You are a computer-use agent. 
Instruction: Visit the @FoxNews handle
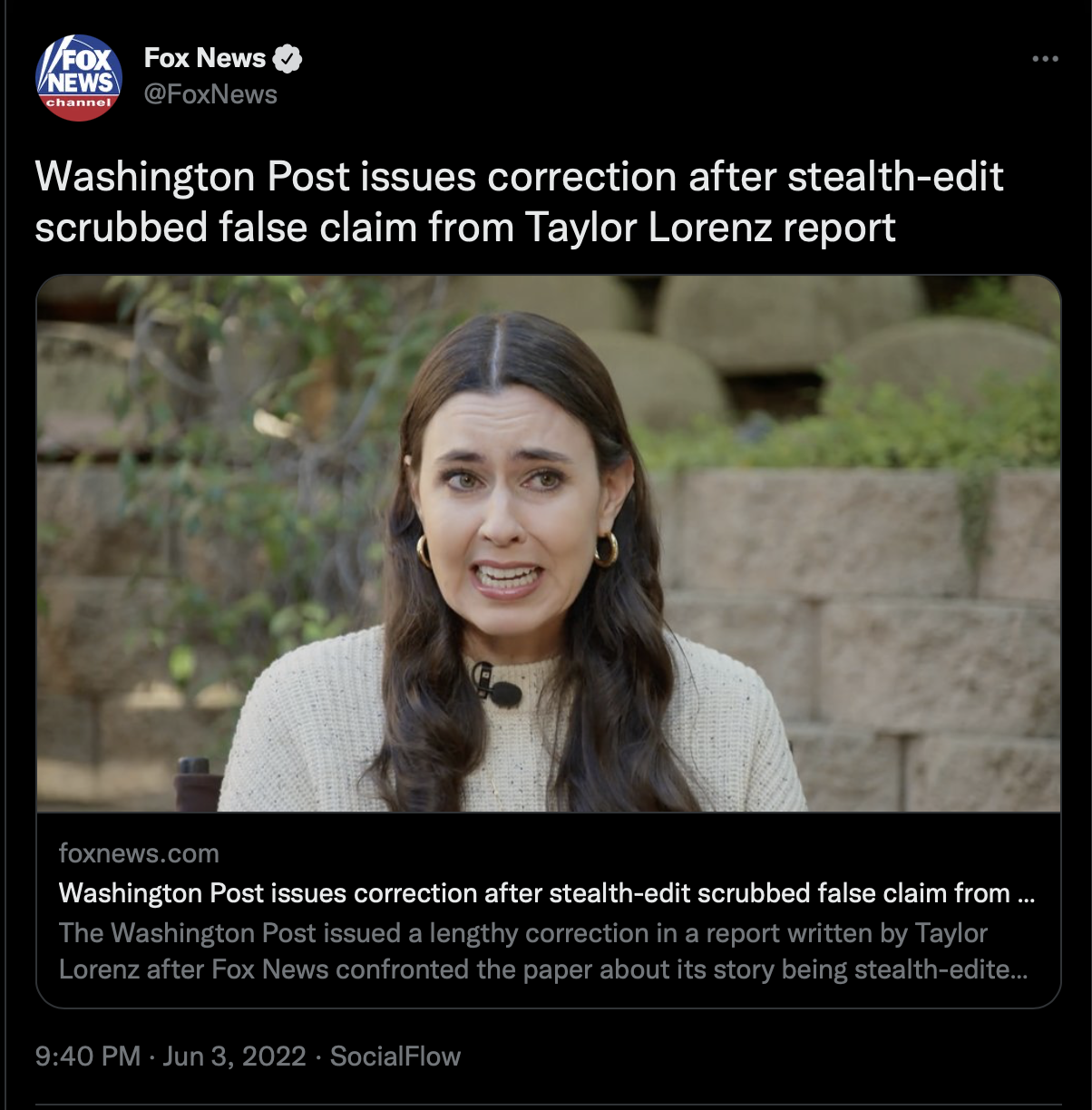[x=210, y=94]
